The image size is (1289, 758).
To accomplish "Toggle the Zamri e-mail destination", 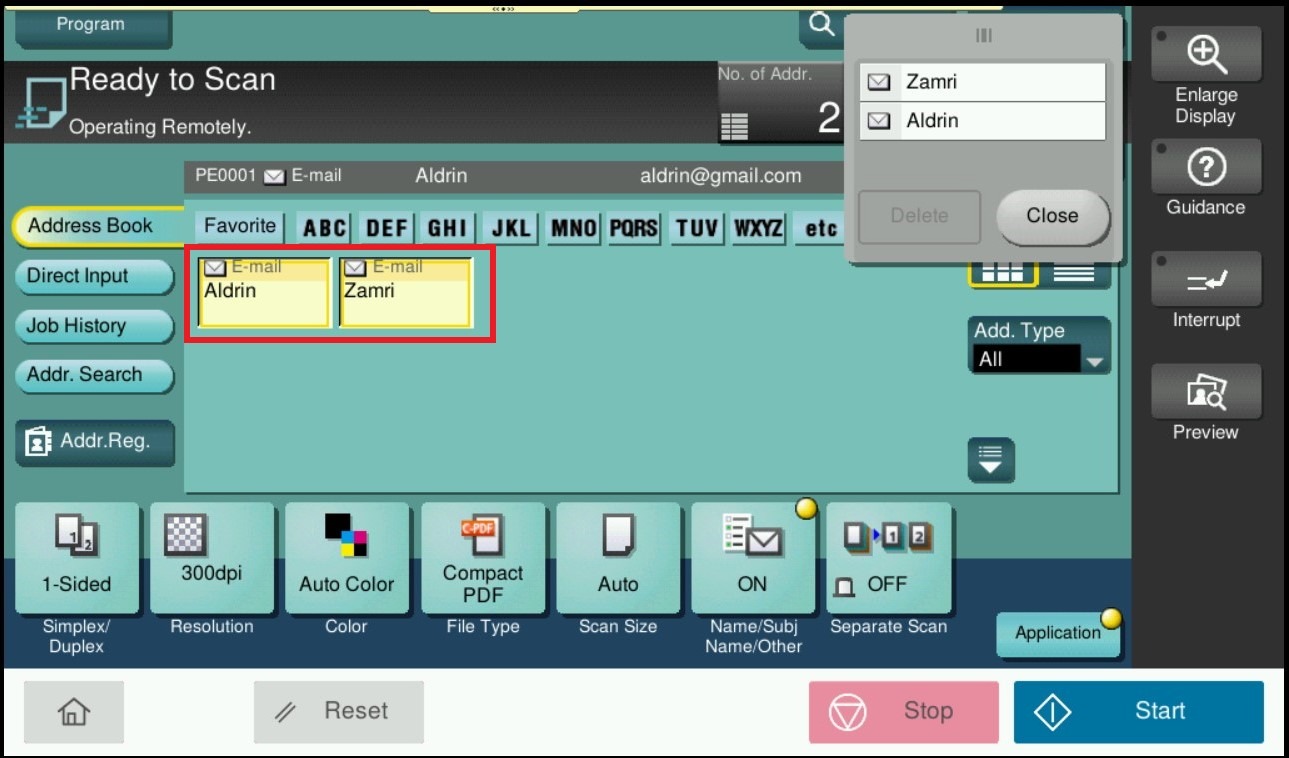I will click(405, 292).
